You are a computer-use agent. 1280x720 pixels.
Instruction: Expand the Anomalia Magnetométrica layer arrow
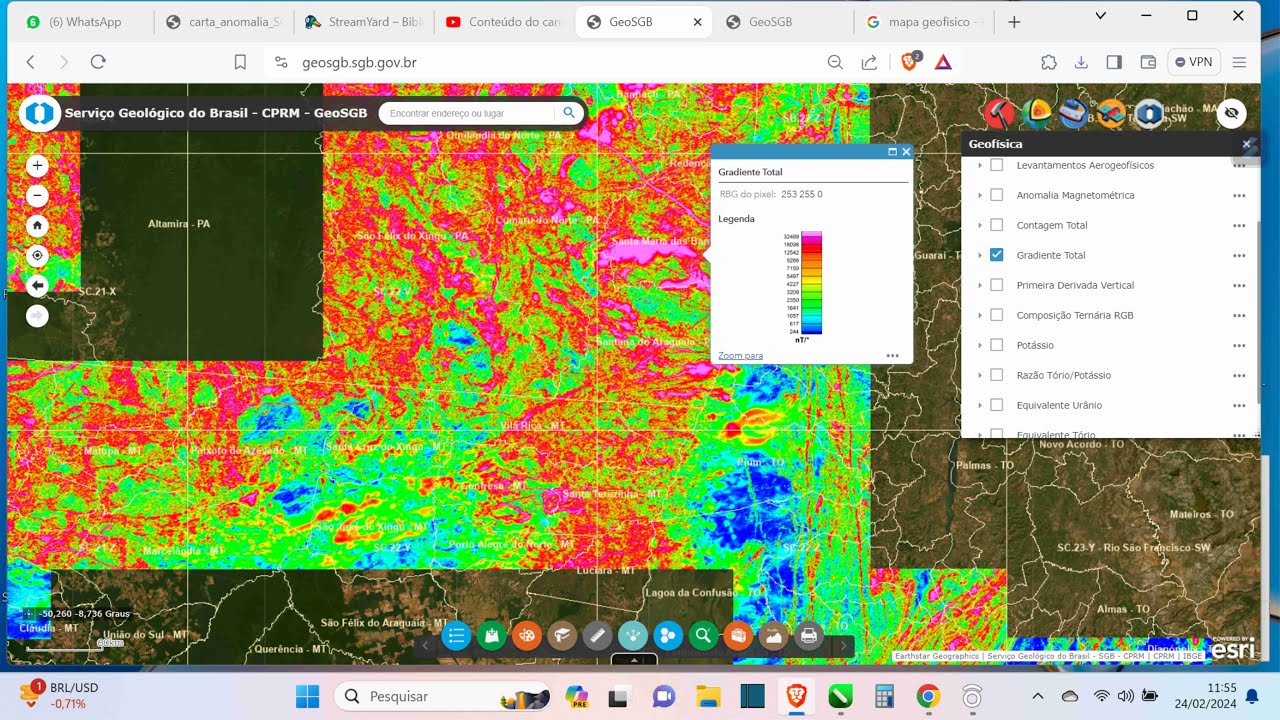point(980,195)
